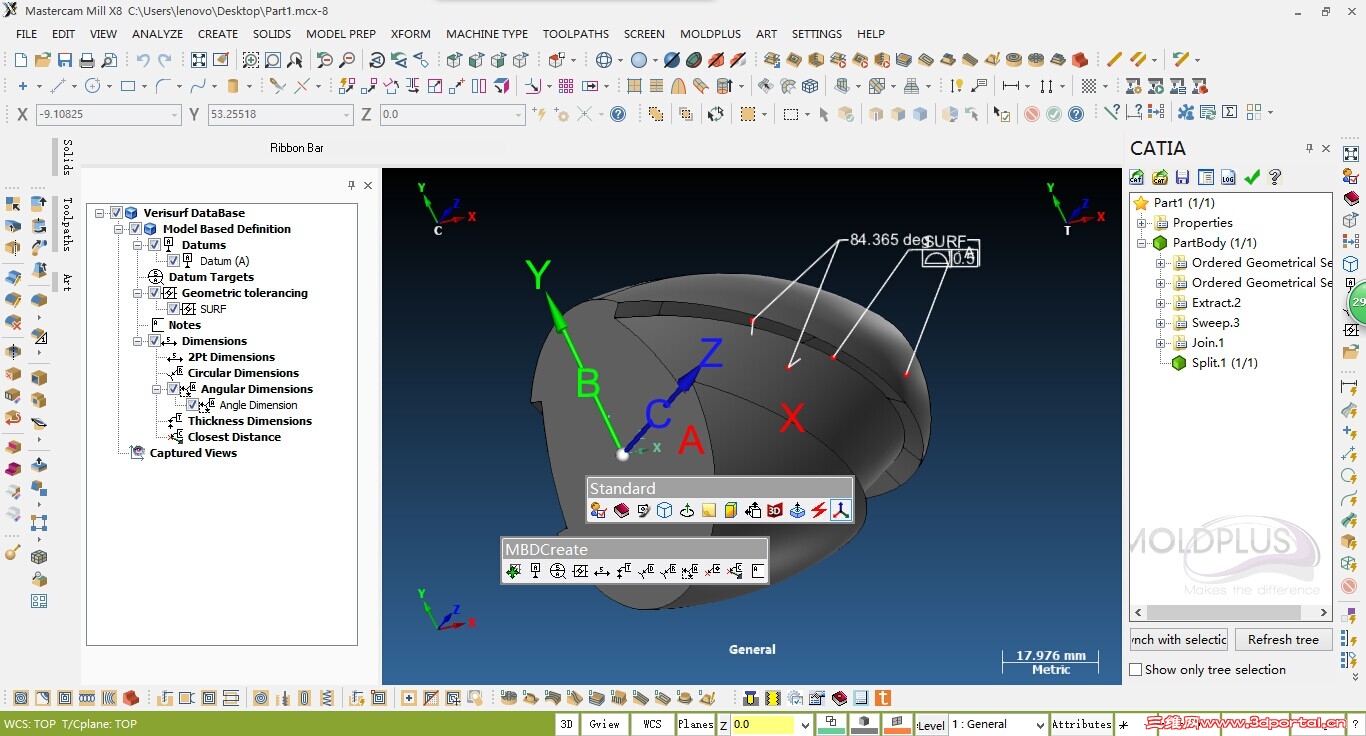Viewport: 1366px width, 736px height.
Task: Click the red book icon in Standard toolbar
Action: point(621,510)
